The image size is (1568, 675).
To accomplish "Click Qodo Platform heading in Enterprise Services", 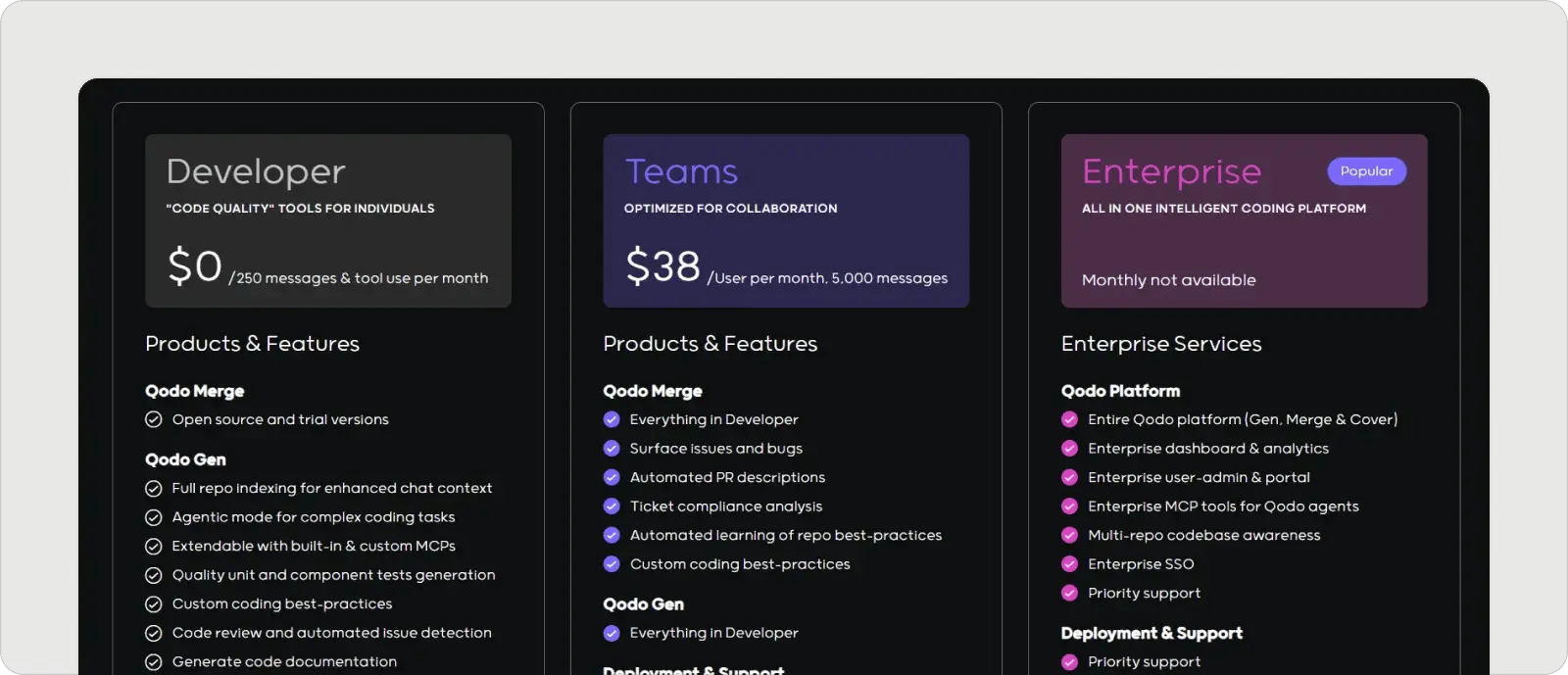I will [x=1120, y=391].
